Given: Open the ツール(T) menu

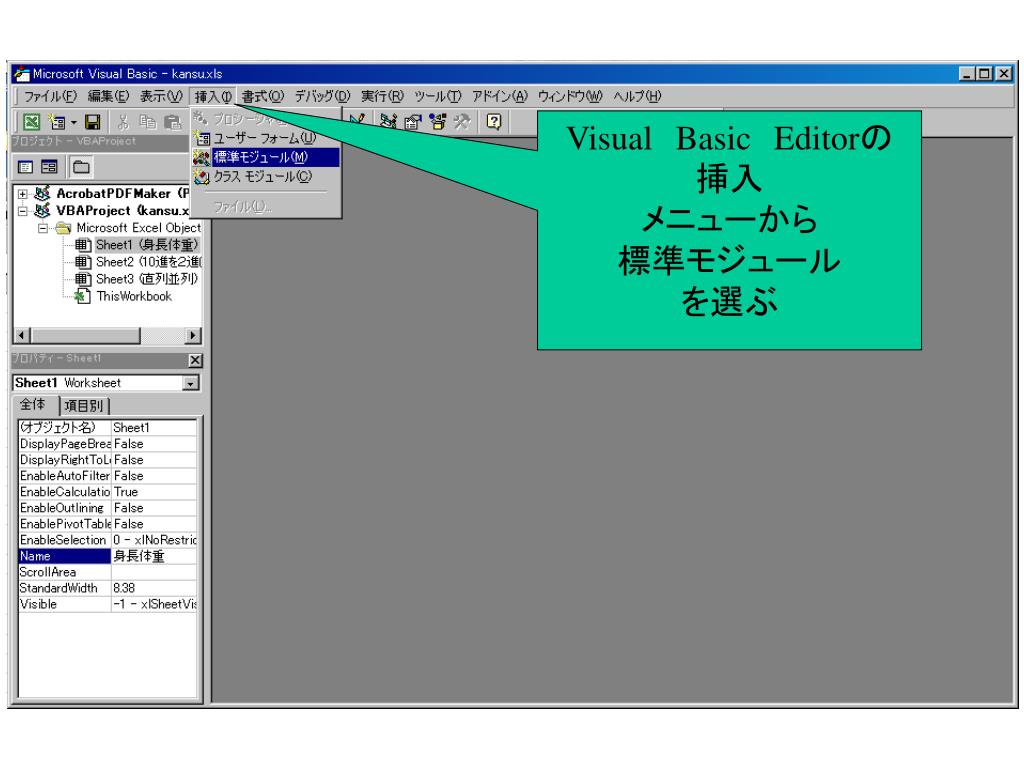Looking at the screenshot, I should [438, 97].
